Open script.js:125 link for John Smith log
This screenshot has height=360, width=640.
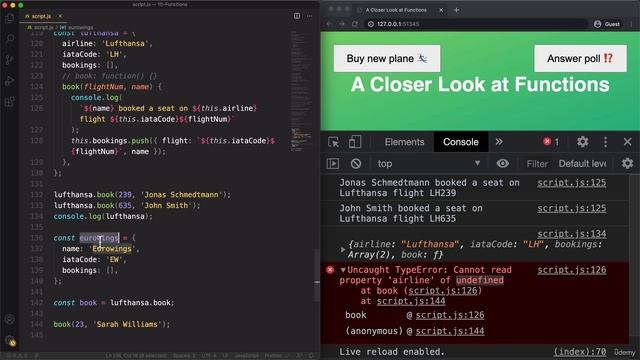pyautogui.click(x=571, y=209)
